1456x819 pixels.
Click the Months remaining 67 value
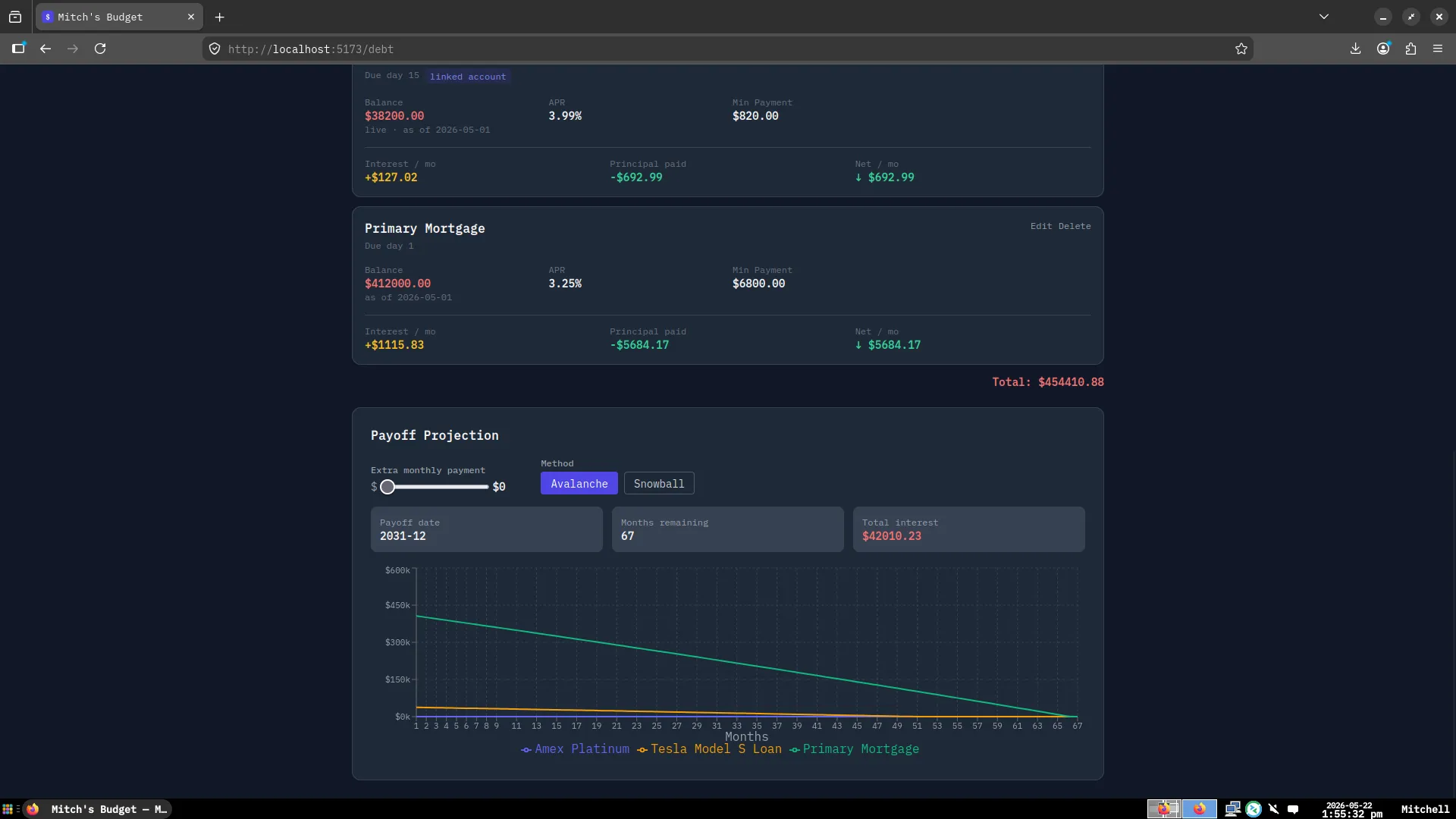point(627,536)
